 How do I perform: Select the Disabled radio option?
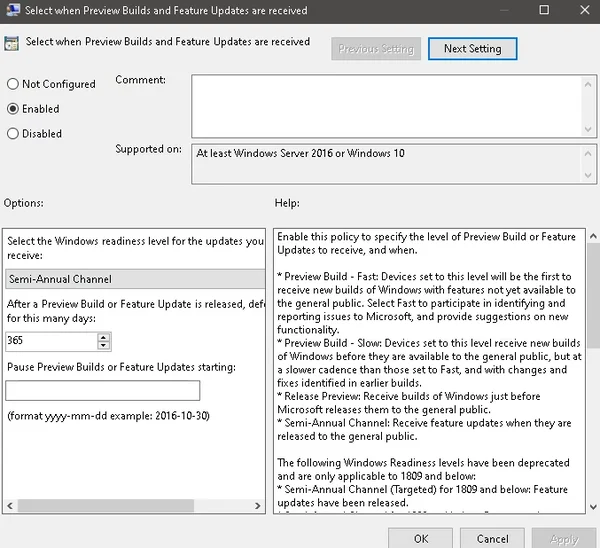(x=13, y=133)
